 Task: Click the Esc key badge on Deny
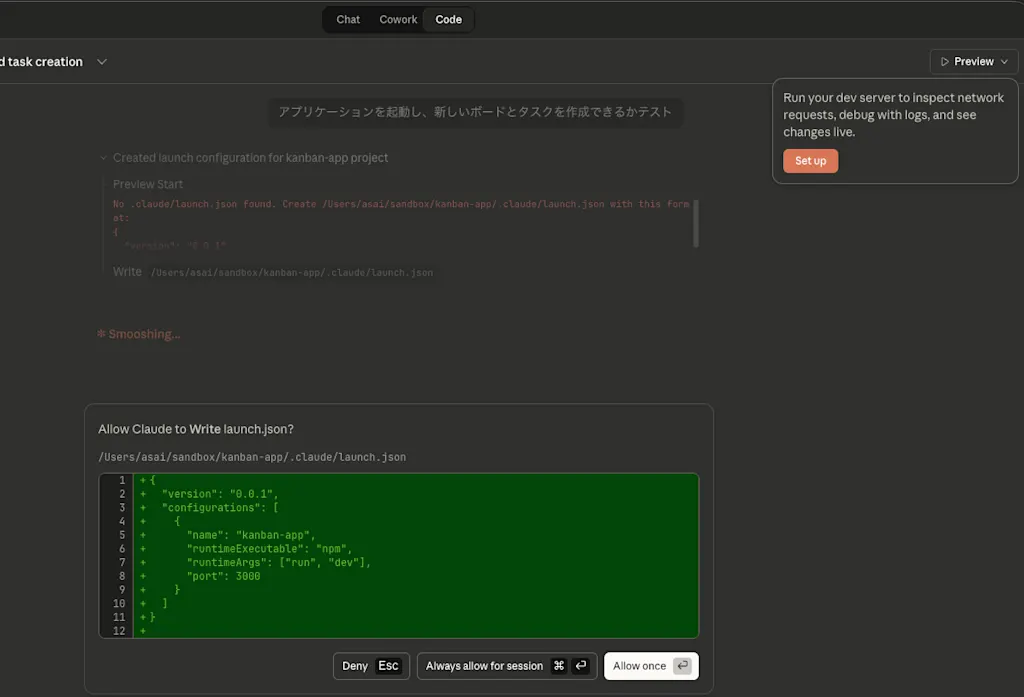click(x=388, y=666)
